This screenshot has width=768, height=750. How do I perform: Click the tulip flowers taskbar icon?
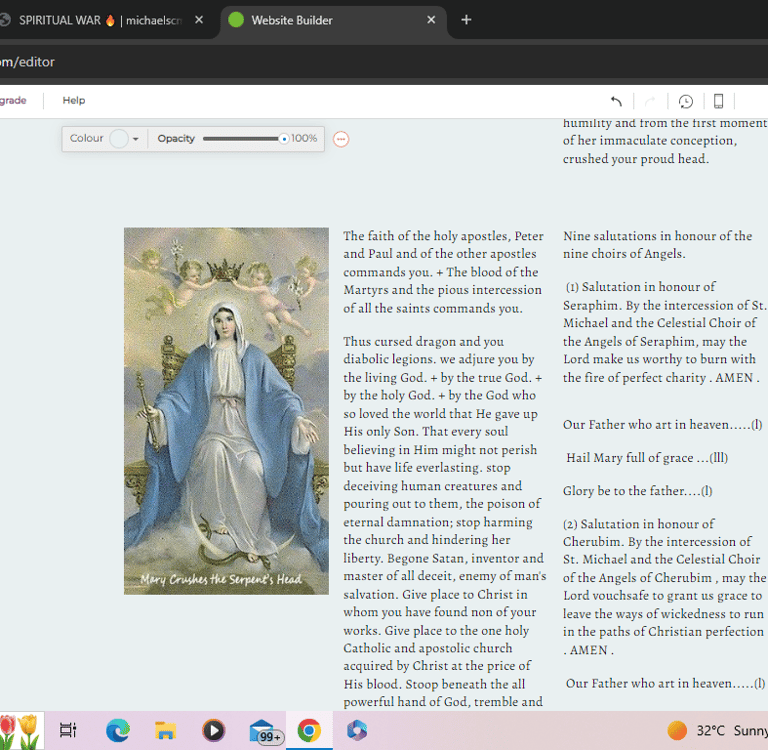click(20, 730)
